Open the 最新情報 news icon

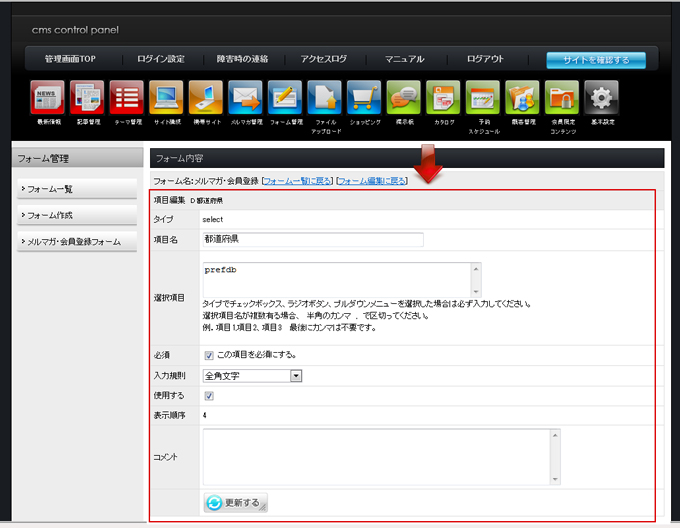(47, 98)
